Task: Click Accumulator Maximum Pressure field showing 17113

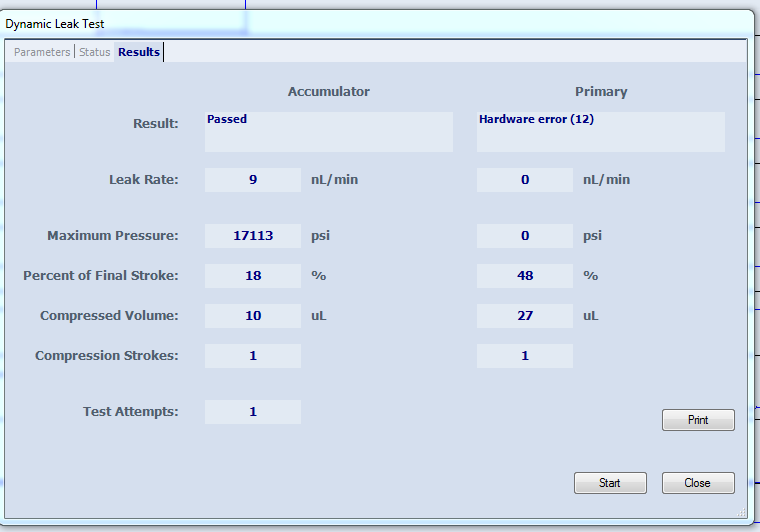Action: click(x=253, y=236)
